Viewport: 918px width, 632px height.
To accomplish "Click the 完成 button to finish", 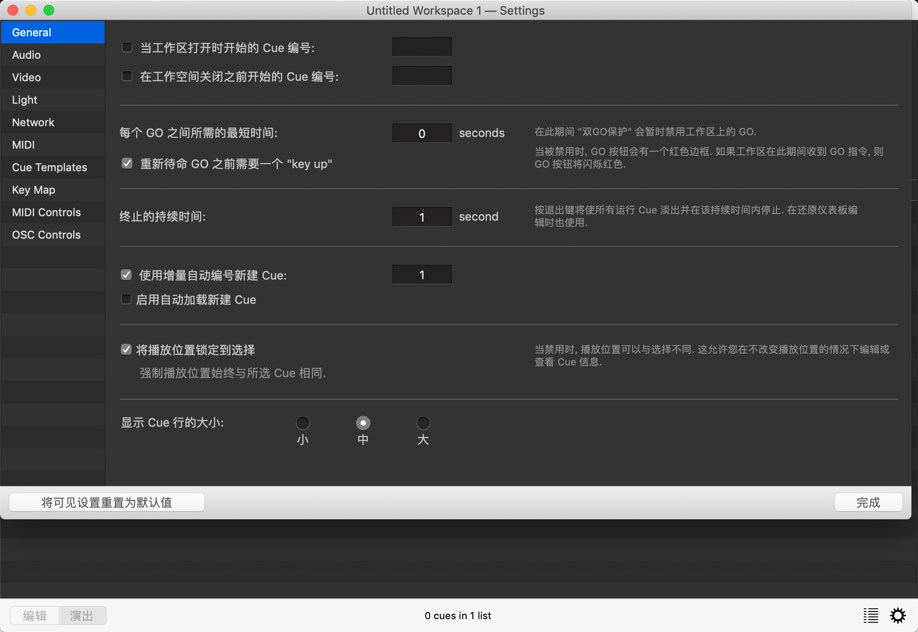I will click(x=868, y=502).
